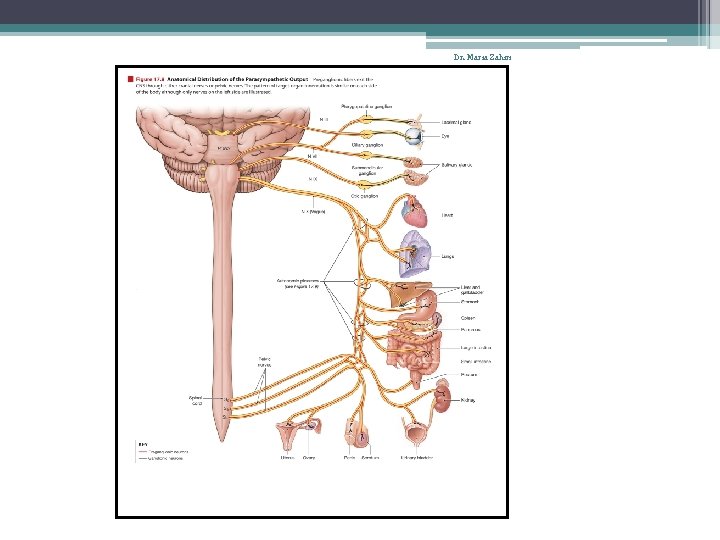Click the 'Urinary bladder' label
720x540 pixels.
tap(416, 458)
